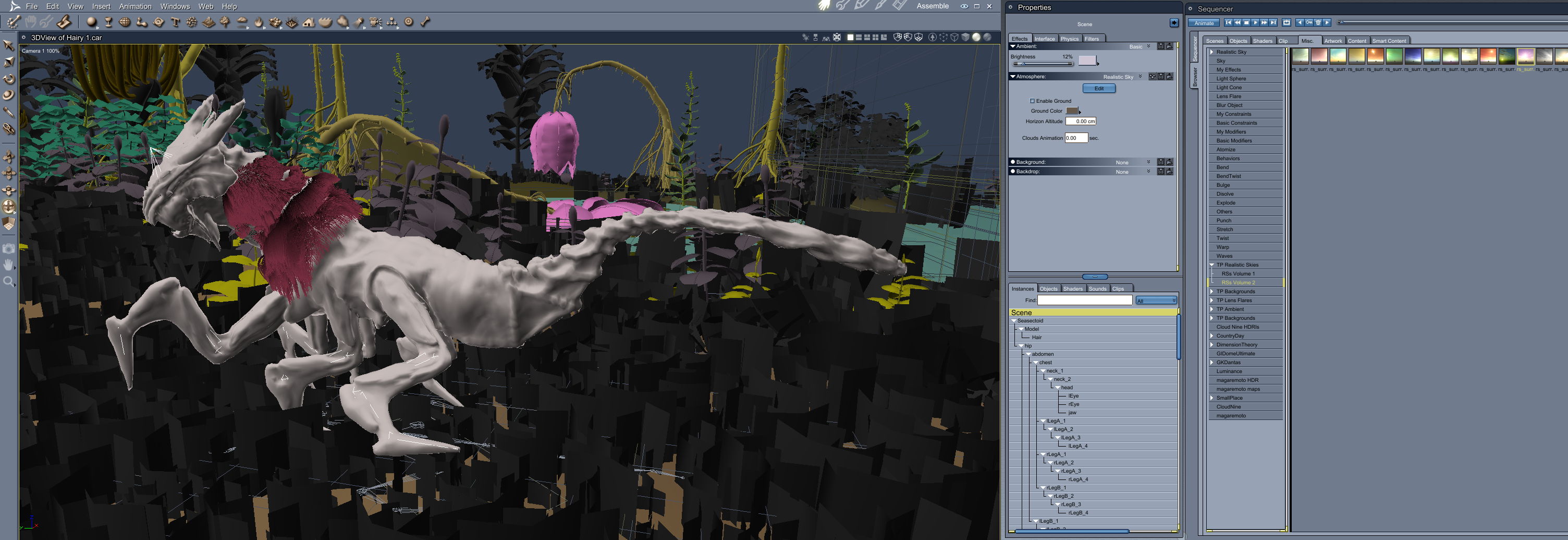Enable the Ground checkbox

(x=1032, y=101)
